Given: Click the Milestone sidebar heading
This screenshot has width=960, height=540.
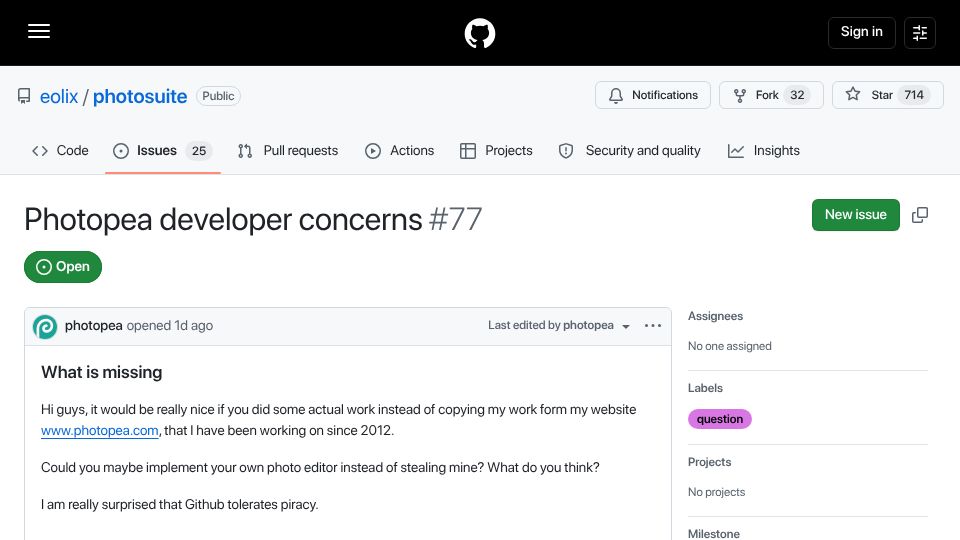Looking at the screenshot, I should pyautogui.click(x=714, y=534).
